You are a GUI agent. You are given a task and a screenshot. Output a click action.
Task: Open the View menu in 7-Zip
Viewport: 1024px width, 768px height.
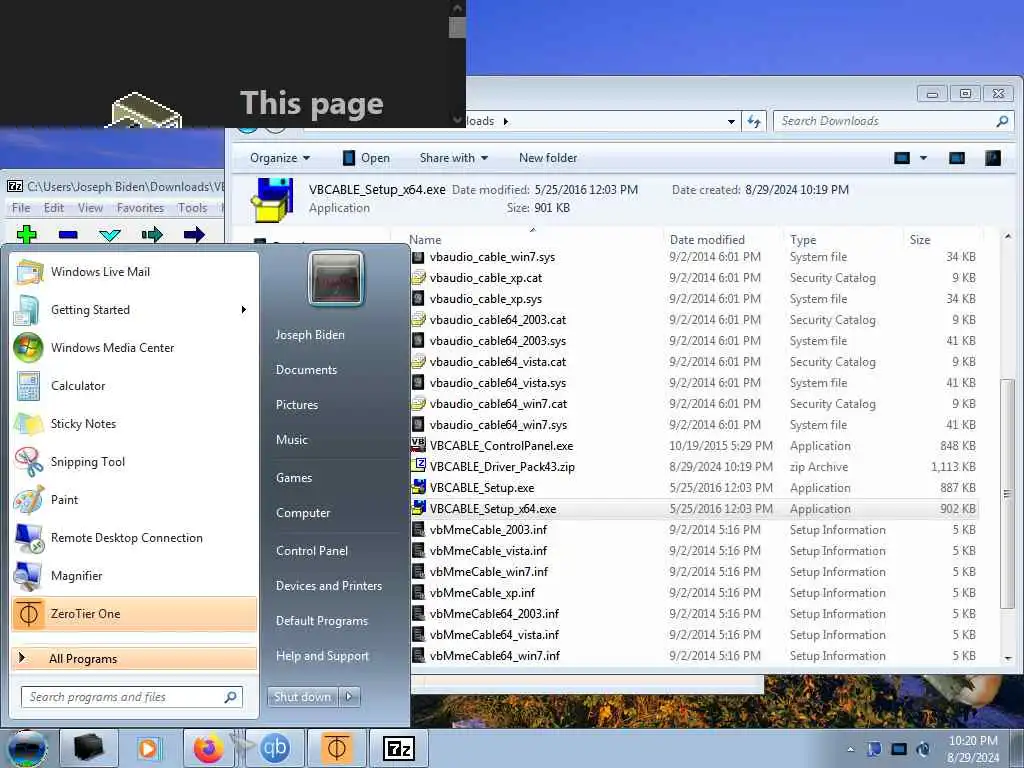coord(90,208)
